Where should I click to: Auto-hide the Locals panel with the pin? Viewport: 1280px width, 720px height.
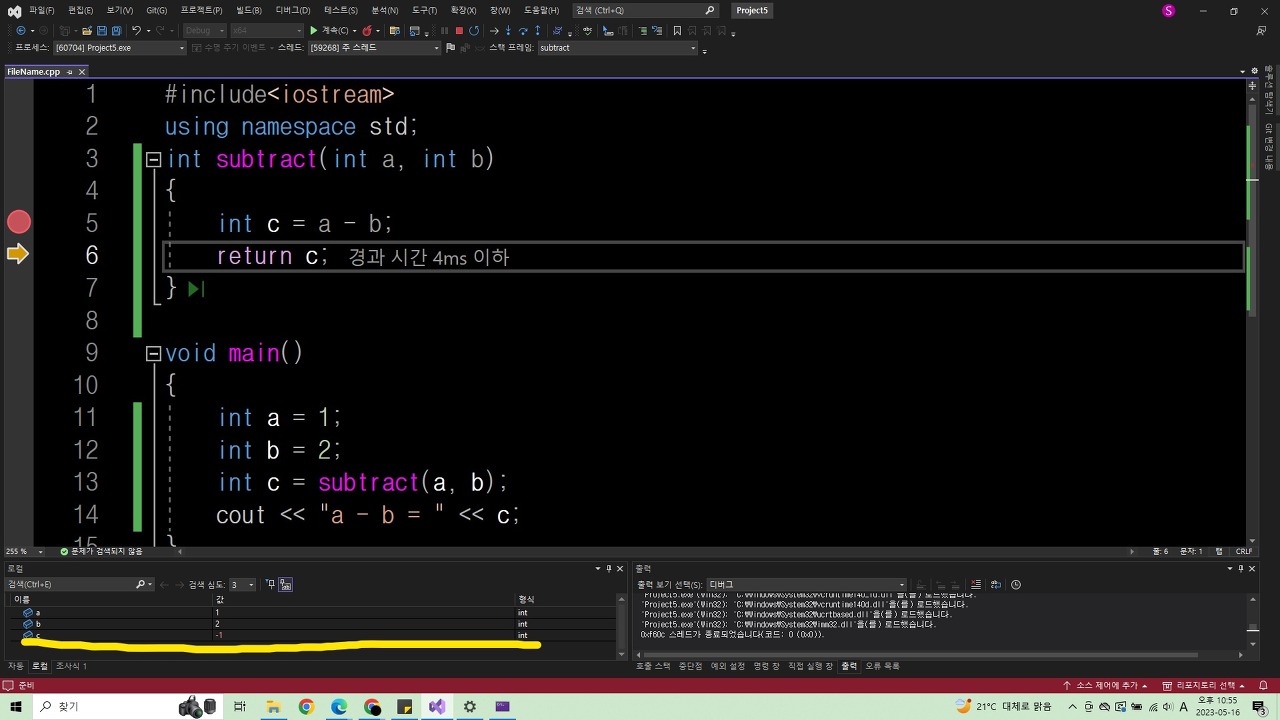pyautogui.click(x=609, y=568)
